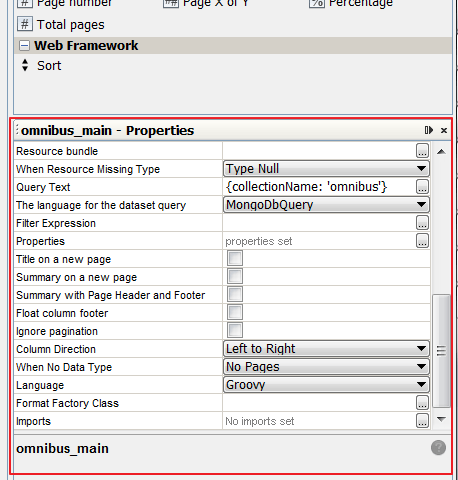The image size is (458, 480).
Task: Click the properties panel scrollbar thumb
Action: (x=441, y=351)
